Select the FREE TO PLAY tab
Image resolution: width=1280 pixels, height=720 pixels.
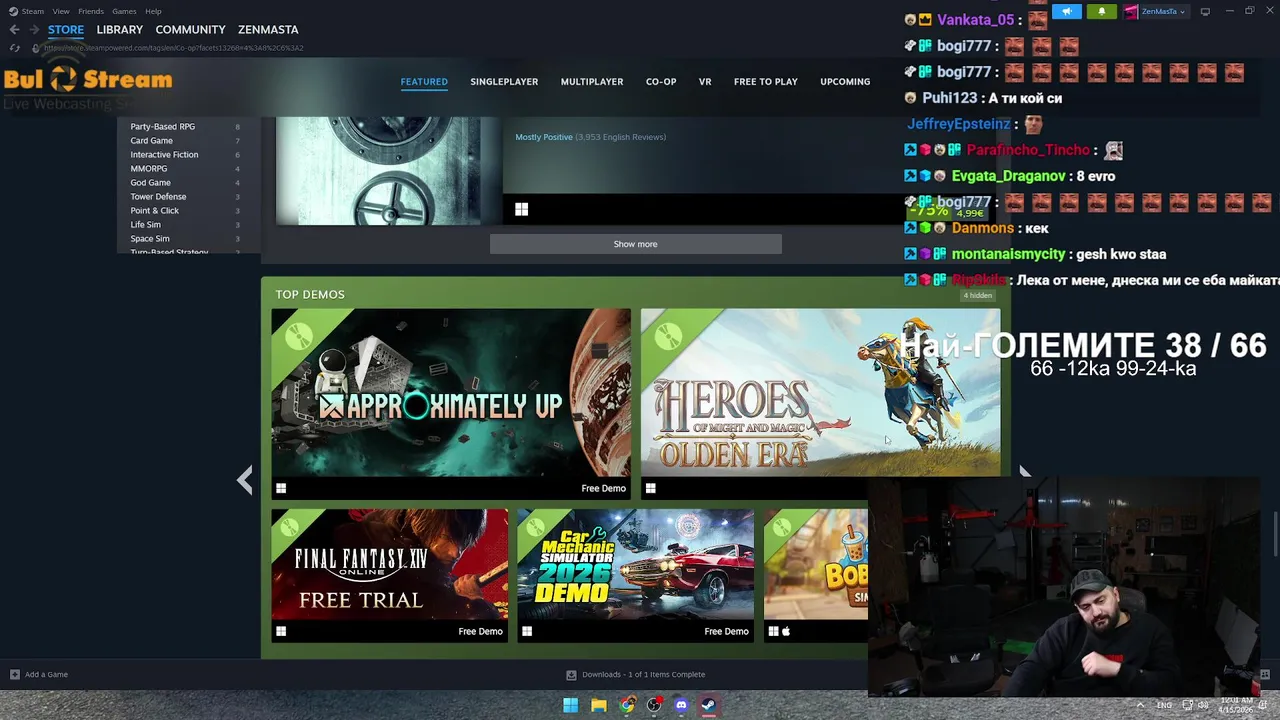[766, 82]
